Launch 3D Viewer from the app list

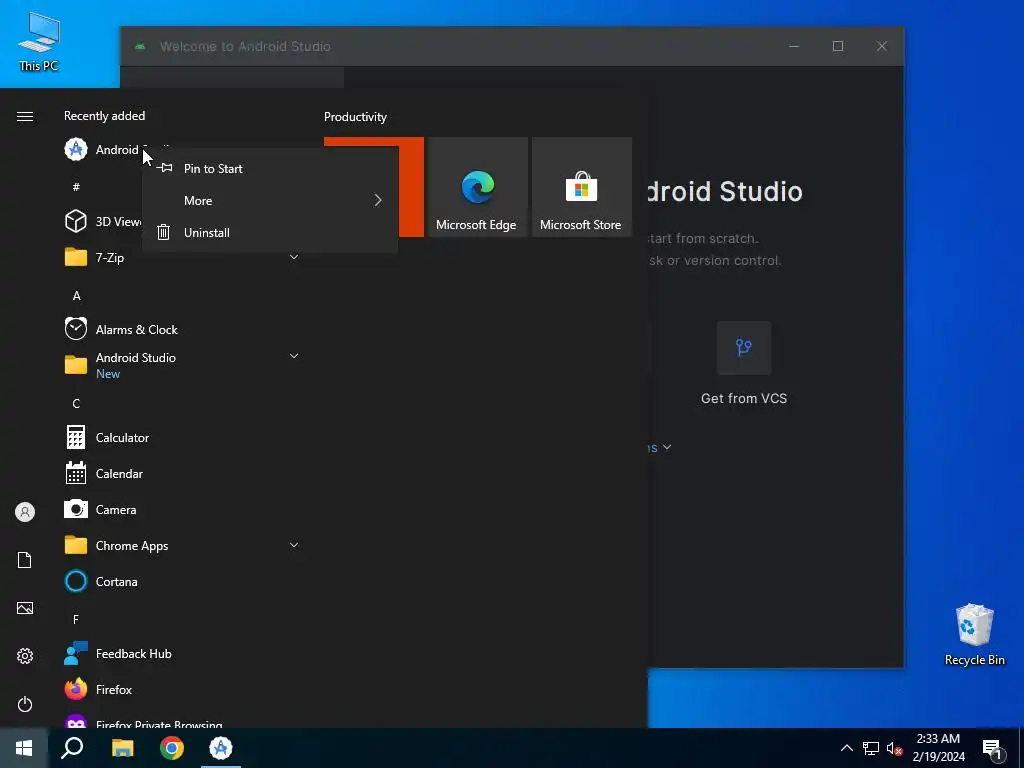[x=102, y=221]
